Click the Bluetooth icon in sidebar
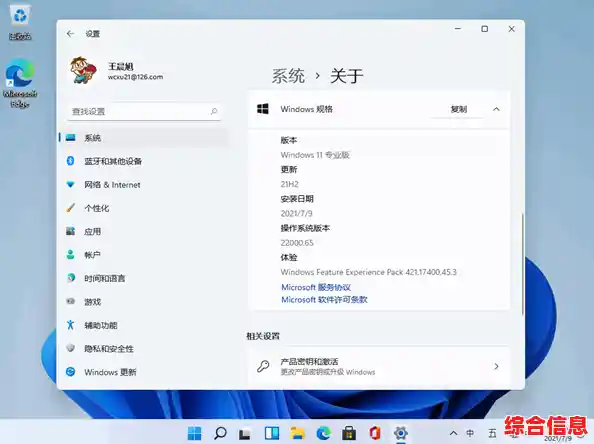The height and width of the screenshot is (444, 594). [70, 161]
